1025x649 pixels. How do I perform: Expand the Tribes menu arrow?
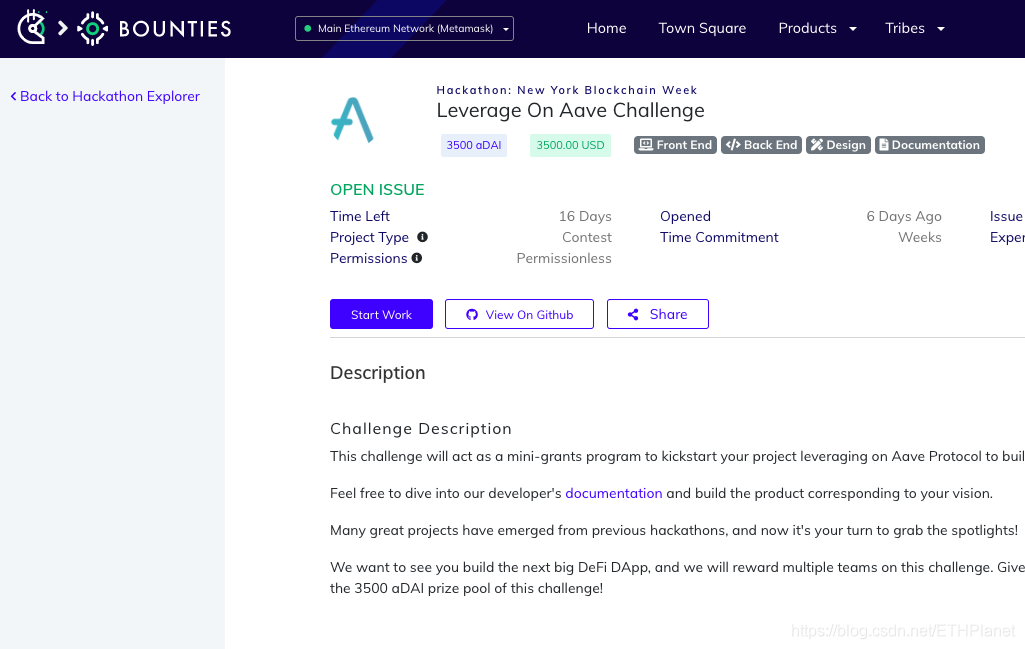pos(941,29)
